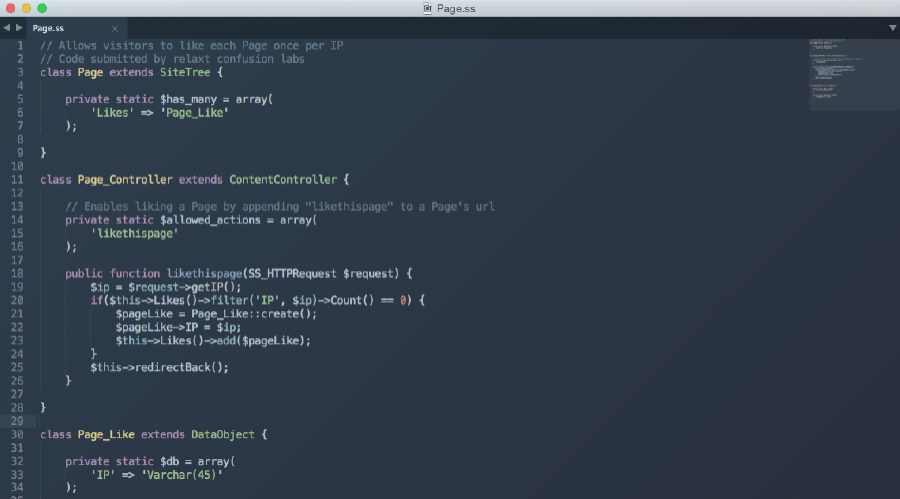Click the 'likethispage' string on line 15

coord(135,234)
